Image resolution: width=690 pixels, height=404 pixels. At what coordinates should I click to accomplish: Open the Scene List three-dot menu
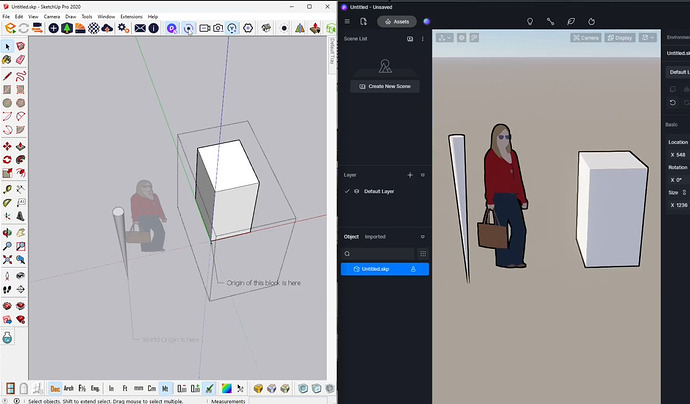422,39
